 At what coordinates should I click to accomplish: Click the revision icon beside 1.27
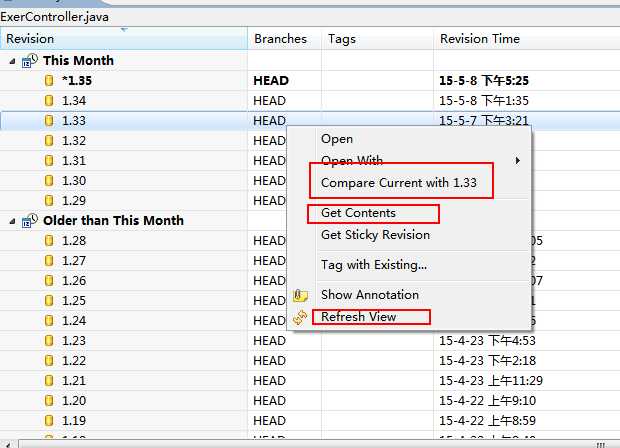(x=49, y=261)
